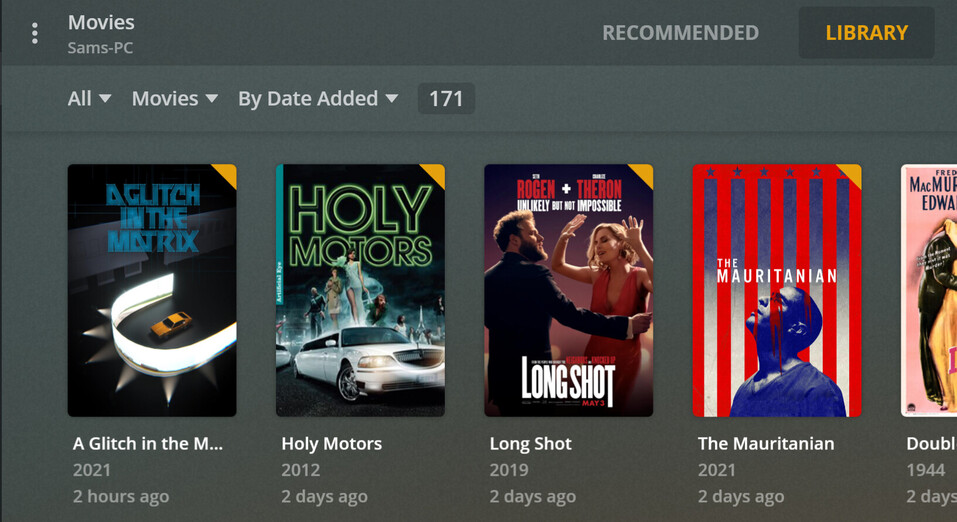This screenshot has width=957, height=522.
Task: Click the Long Shot title link
Action: coord(530,444)
